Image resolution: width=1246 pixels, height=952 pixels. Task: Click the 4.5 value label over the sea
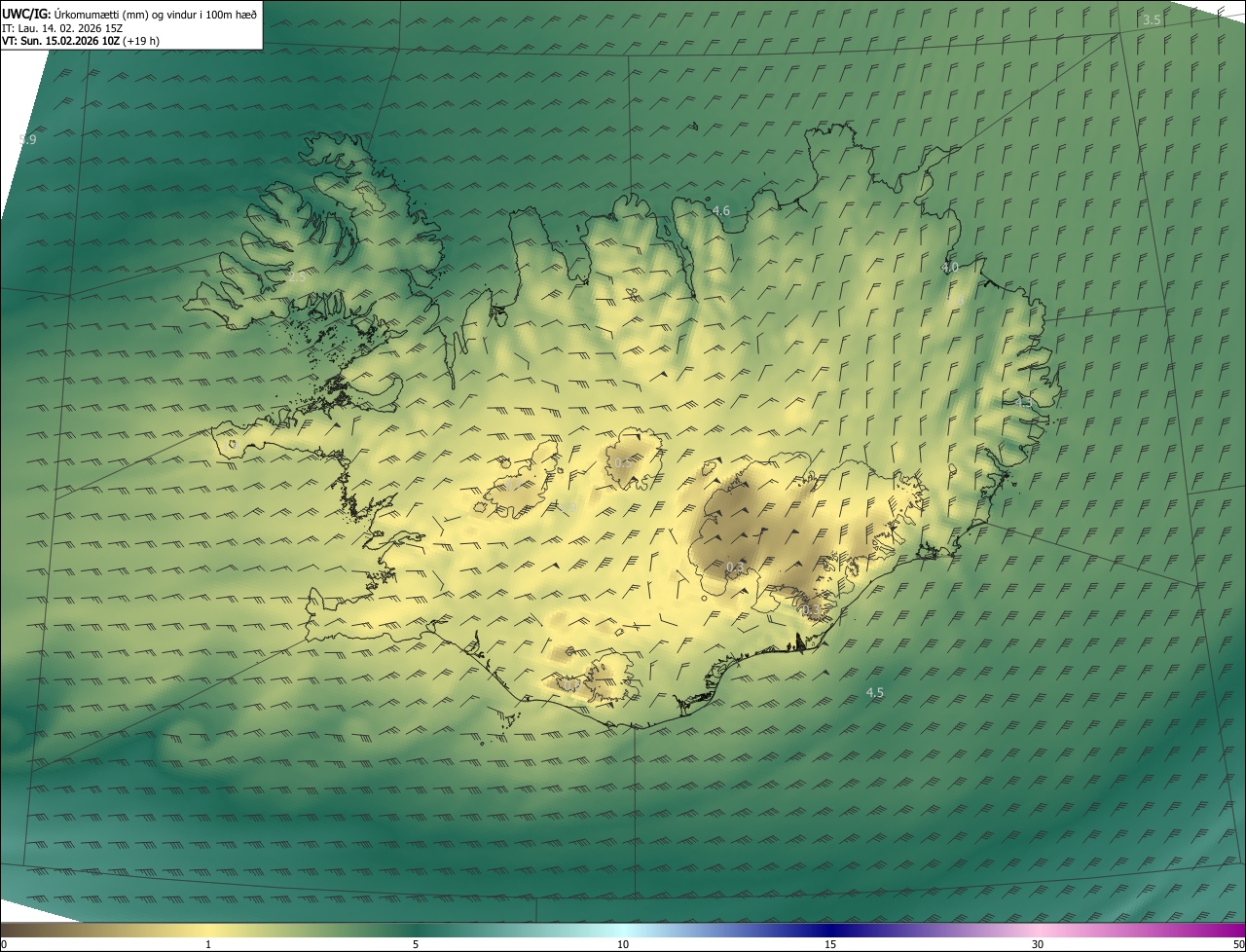pyautogui.click(x=874, y=693)
